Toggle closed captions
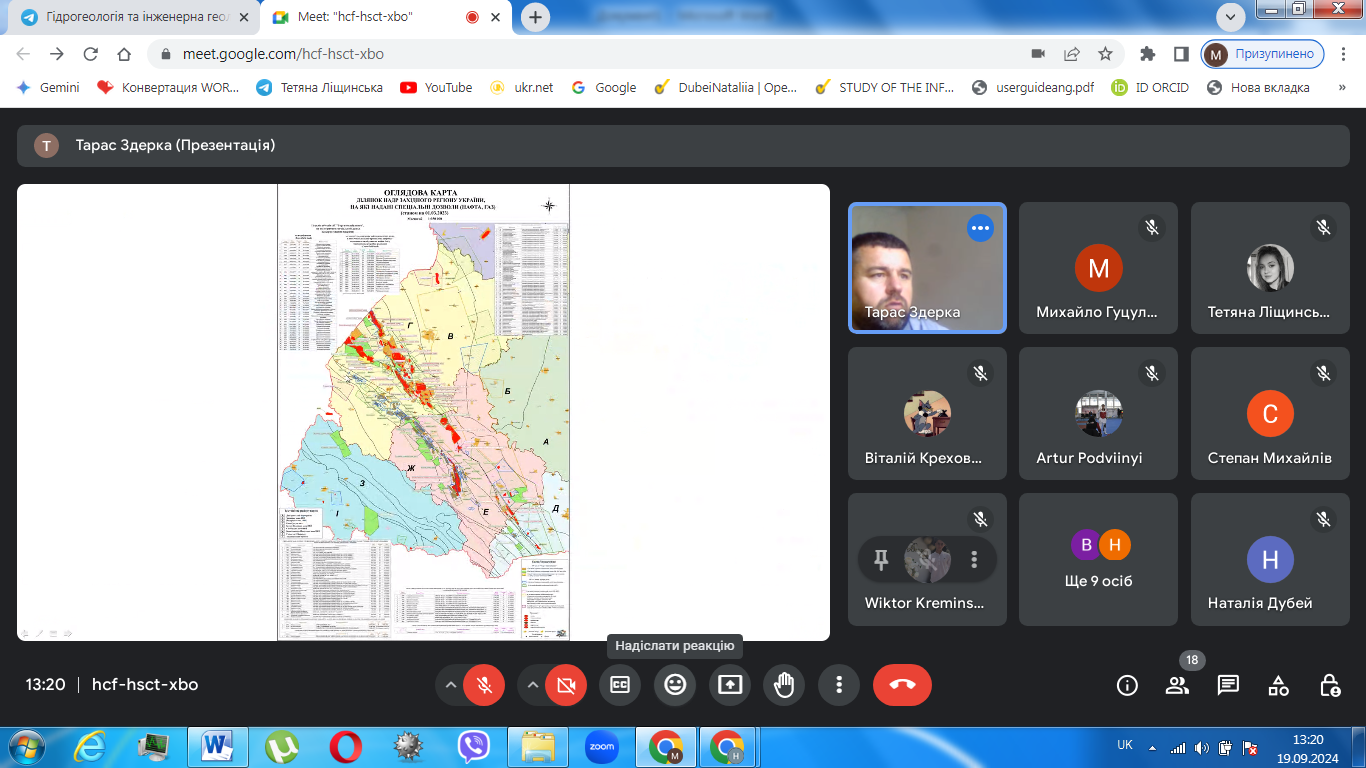1366x768 pixels. (x=620, y=685)
